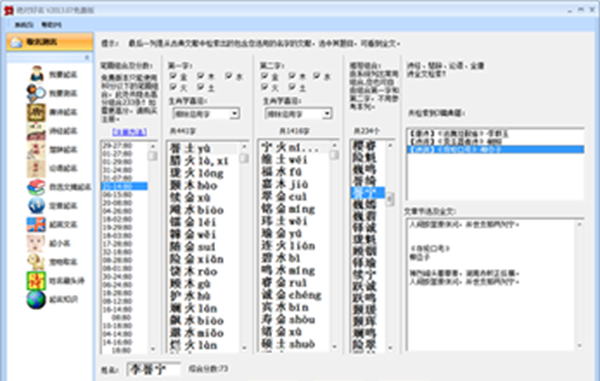Select the 'lóng' row in first character list

tap(203, 173)
